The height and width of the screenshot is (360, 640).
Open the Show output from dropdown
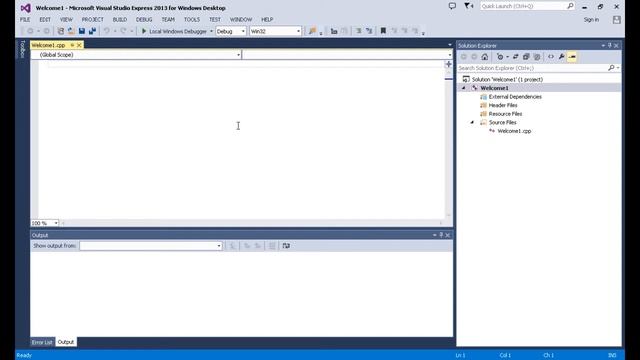(x=151, y=246)
